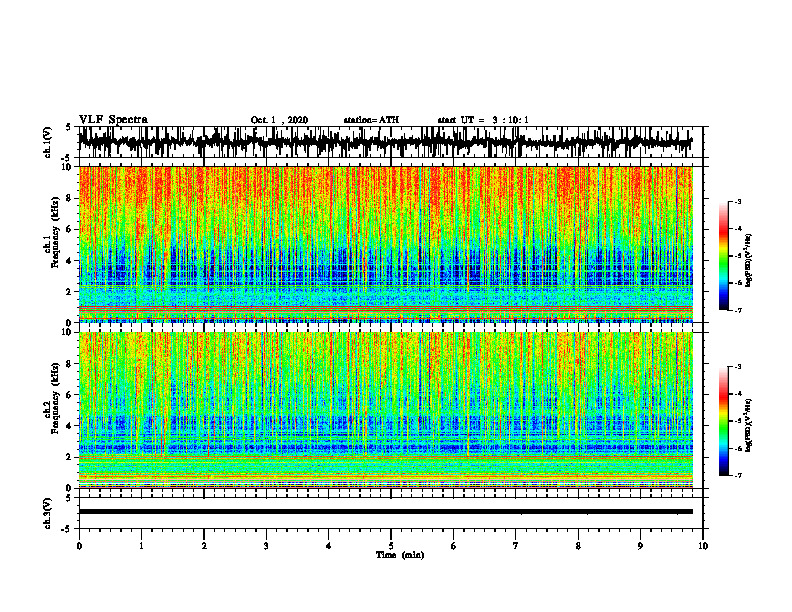Click time axis tick label 4
792x612 pixels.
point(328,546)
